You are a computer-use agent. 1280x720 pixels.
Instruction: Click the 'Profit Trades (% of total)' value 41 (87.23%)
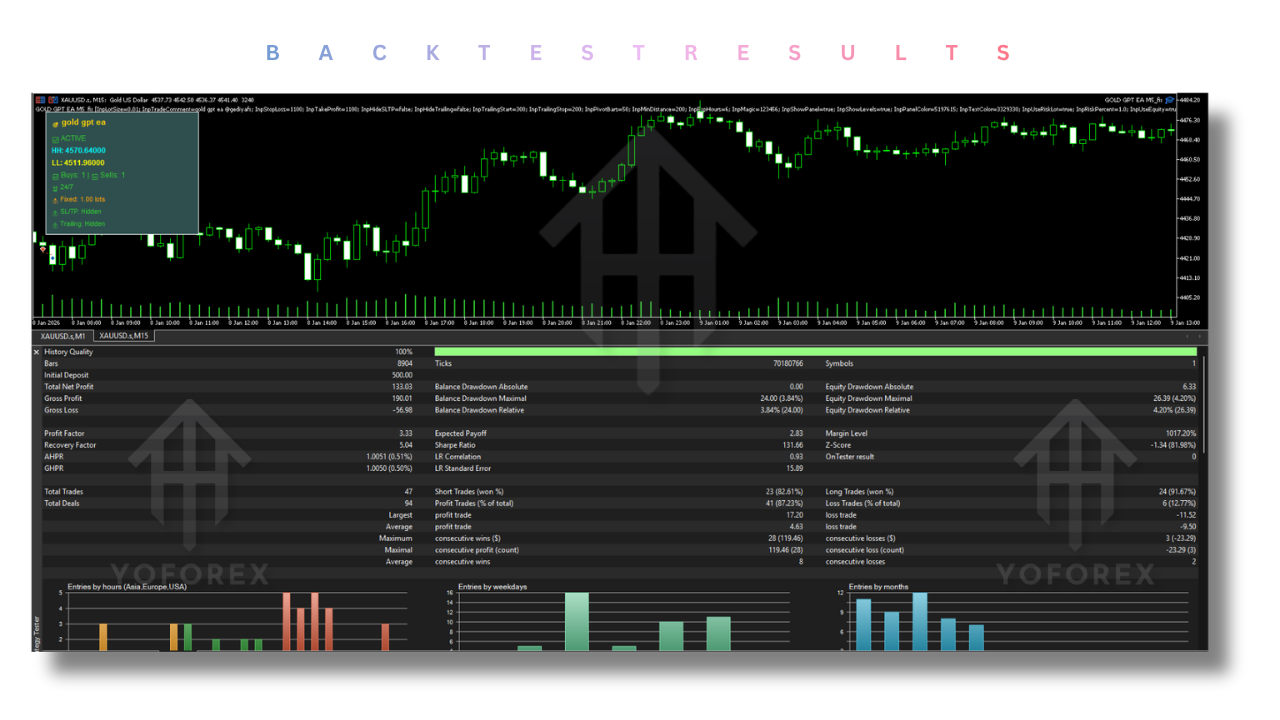[x=784, y=504]
